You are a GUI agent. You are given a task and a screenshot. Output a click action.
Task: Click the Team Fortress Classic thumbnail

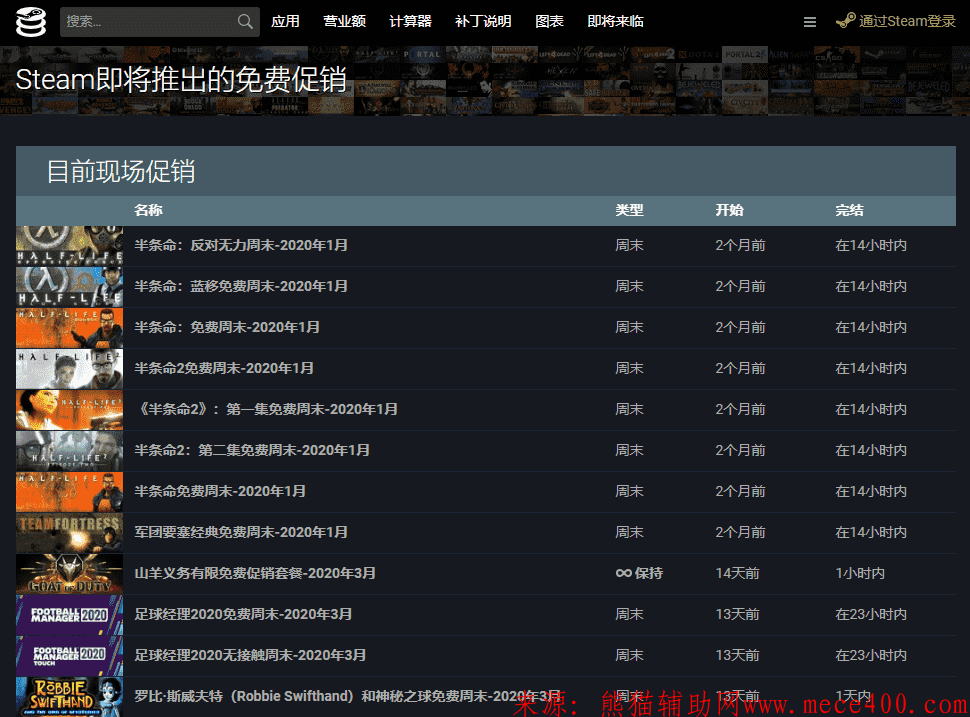(69, 533)
